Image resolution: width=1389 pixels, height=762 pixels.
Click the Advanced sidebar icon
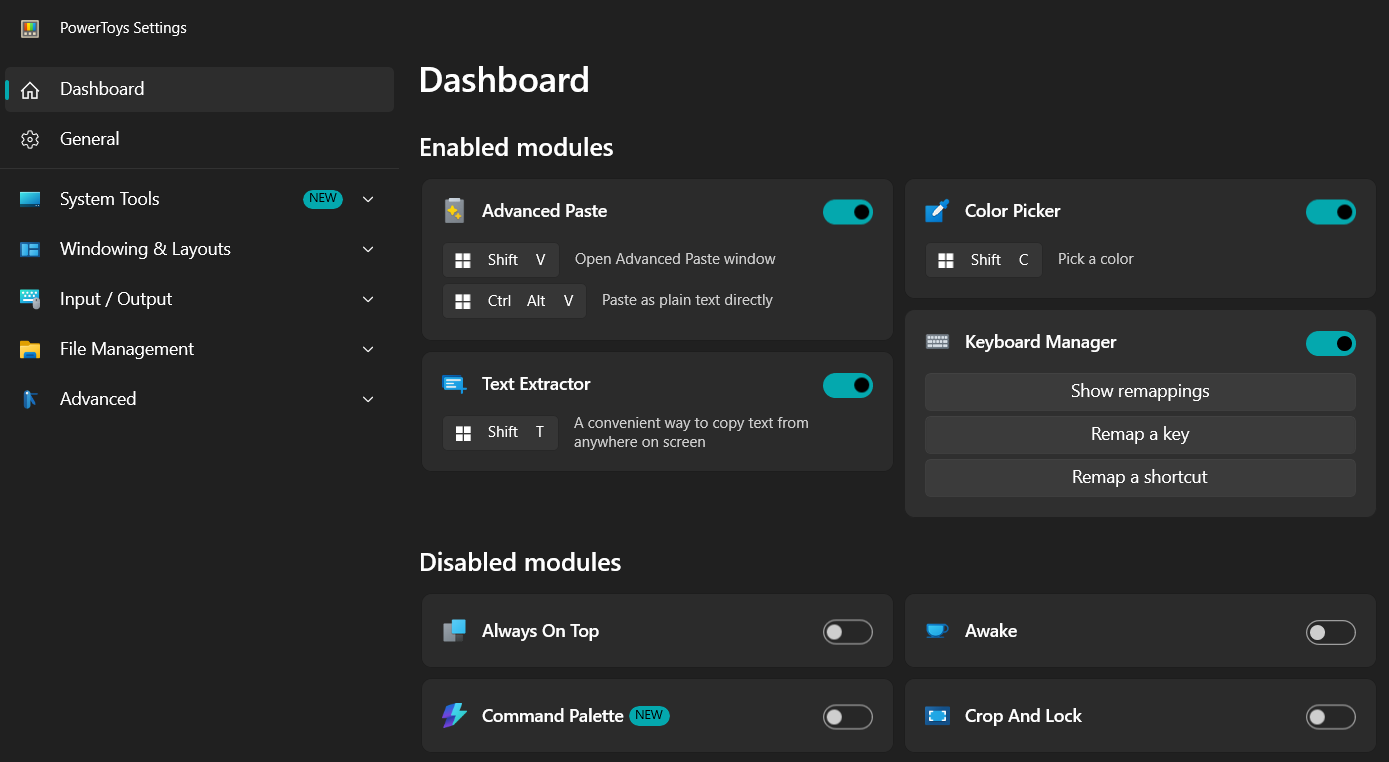pos(30,399)
